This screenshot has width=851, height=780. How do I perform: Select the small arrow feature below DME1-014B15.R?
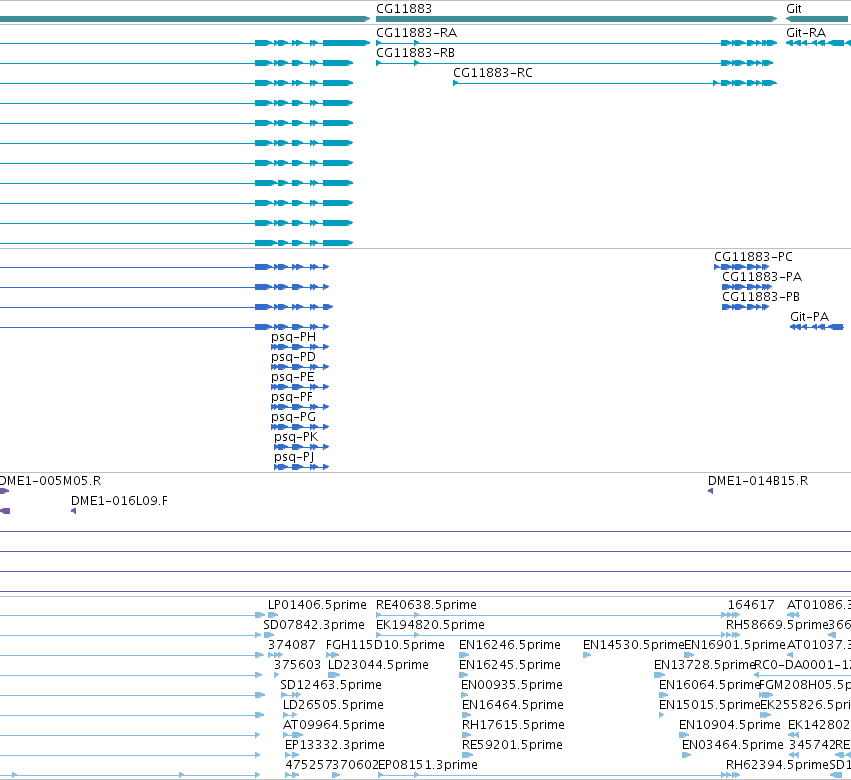pos(710,491)
